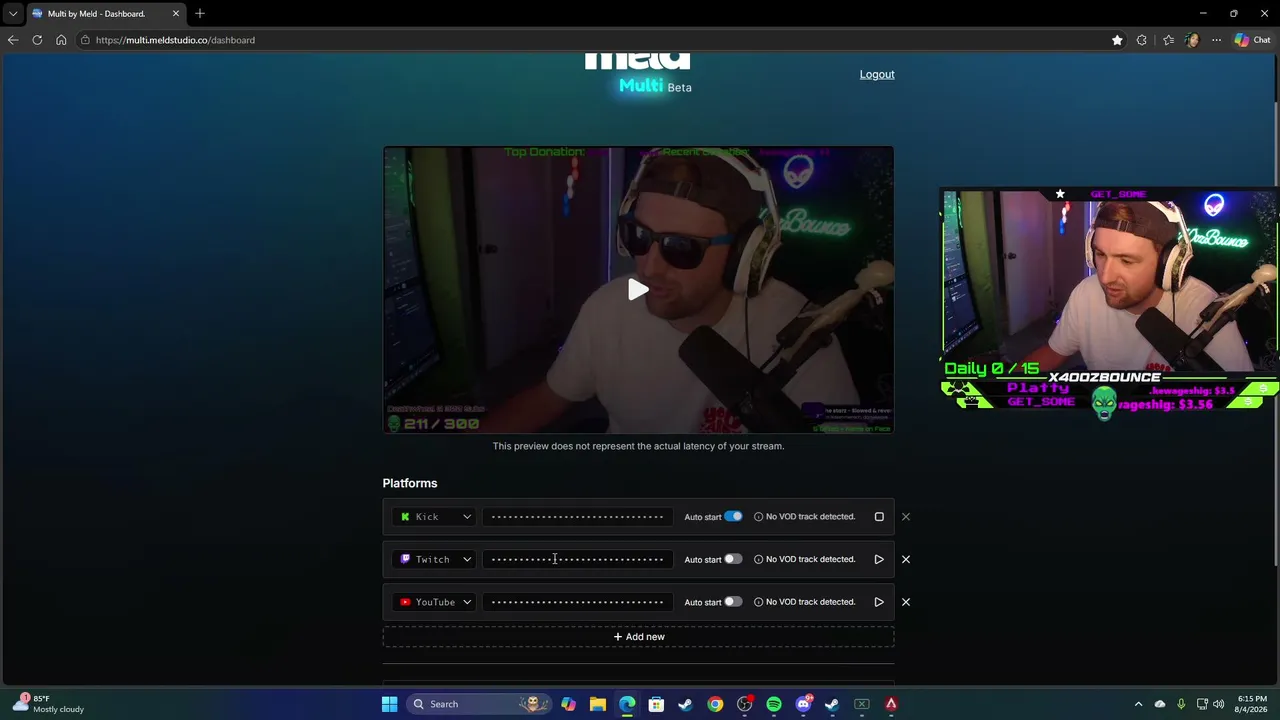Open Spotify from the taskbar
1280x720 pixels.
(774, 704)
